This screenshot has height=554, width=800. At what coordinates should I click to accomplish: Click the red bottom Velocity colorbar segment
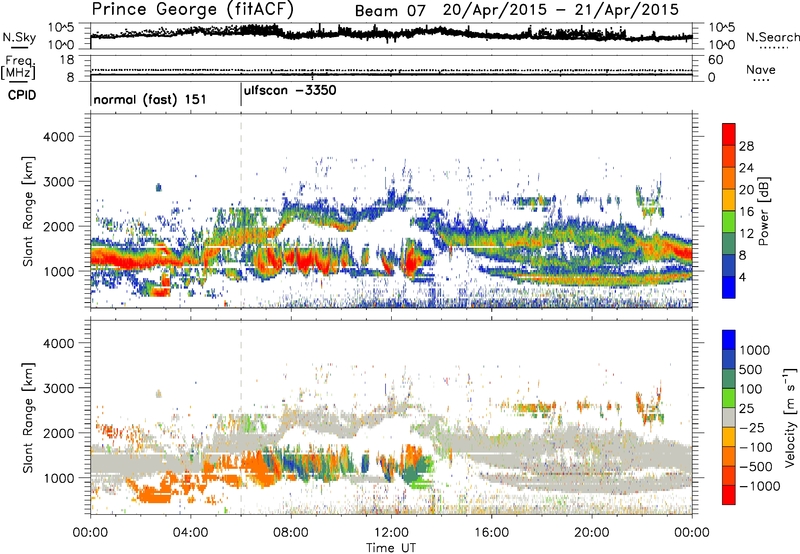pyautogui.click(x=729, y=495)
